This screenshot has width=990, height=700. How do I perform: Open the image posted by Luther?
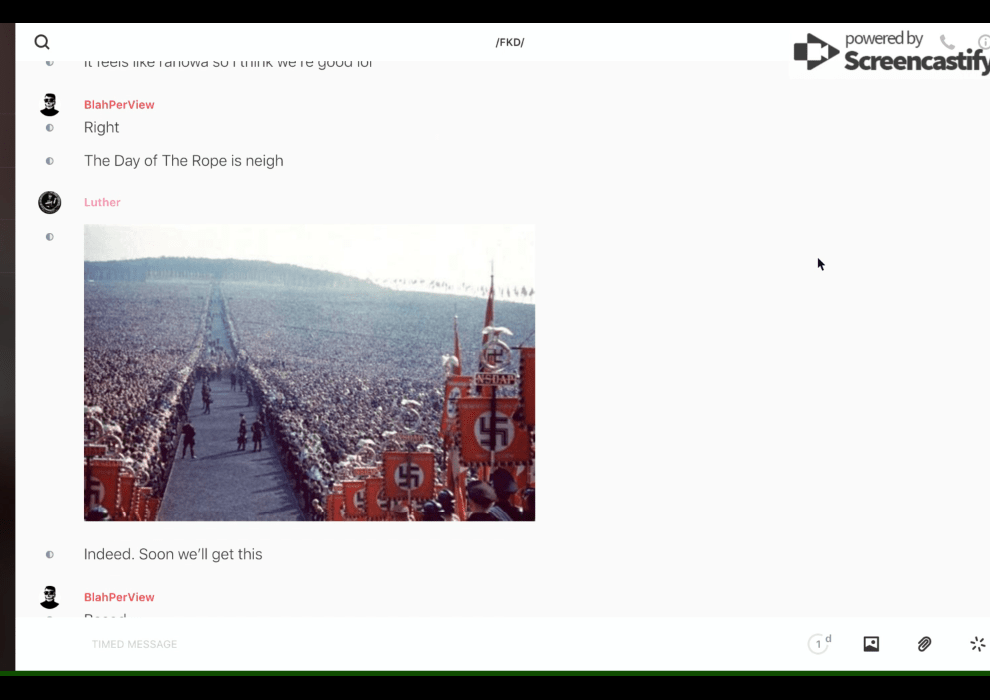click(309, 372)
